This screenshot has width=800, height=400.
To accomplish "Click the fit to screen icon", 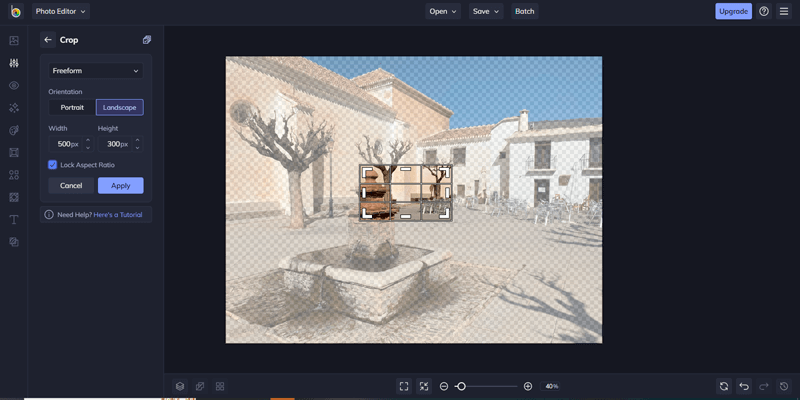I will point(404,386).
